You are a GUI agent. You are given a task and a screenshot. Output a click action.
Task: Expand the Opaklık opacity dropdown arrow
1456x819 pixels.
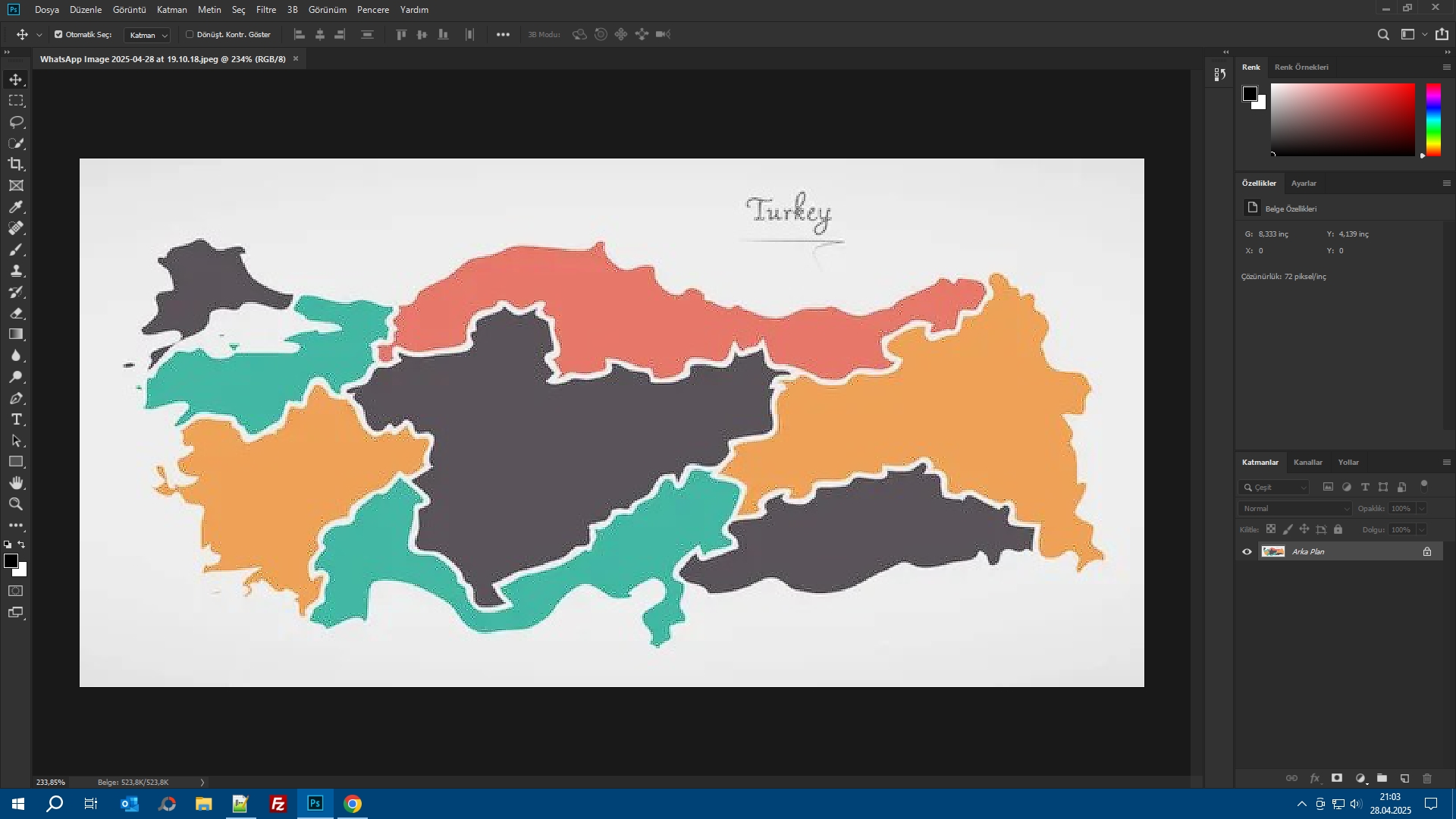1422,509
